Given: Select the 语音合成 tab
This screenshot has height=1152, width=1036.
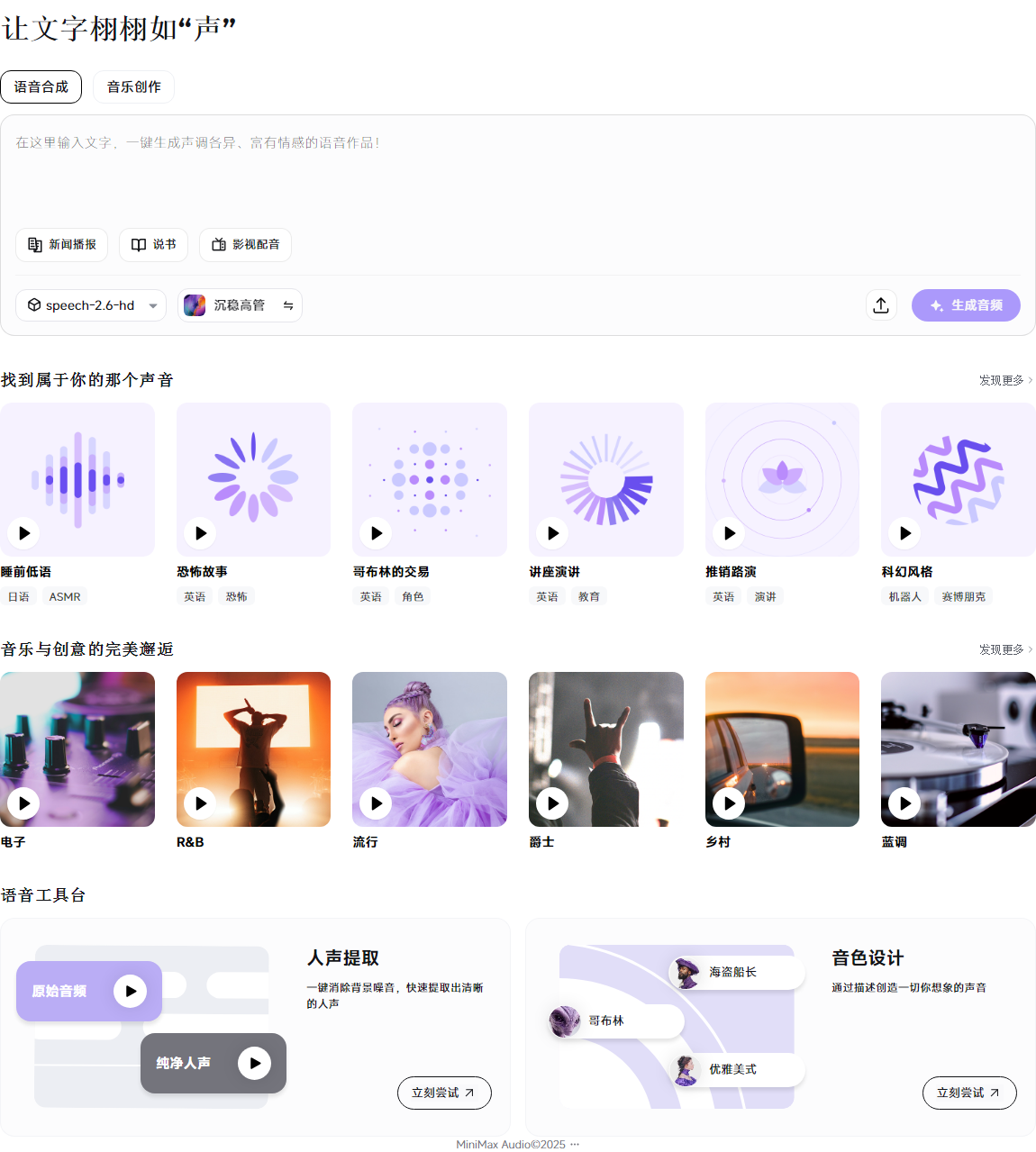Looking at the screenshot, I should point(41,87).
